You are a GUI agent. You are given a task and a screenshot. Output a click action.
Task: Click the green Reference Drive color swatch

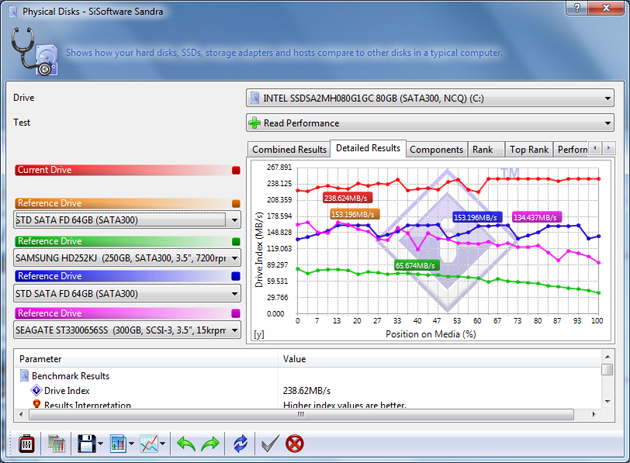pyautogui.click(x=236, y=241)
